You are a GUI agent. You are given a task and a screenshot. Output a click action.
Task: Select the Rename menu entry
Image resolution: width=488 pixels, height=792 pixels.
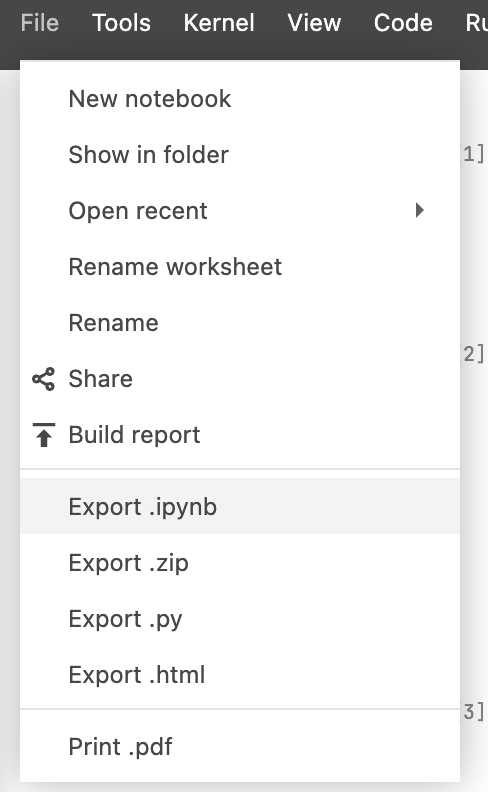coord(240,323)
